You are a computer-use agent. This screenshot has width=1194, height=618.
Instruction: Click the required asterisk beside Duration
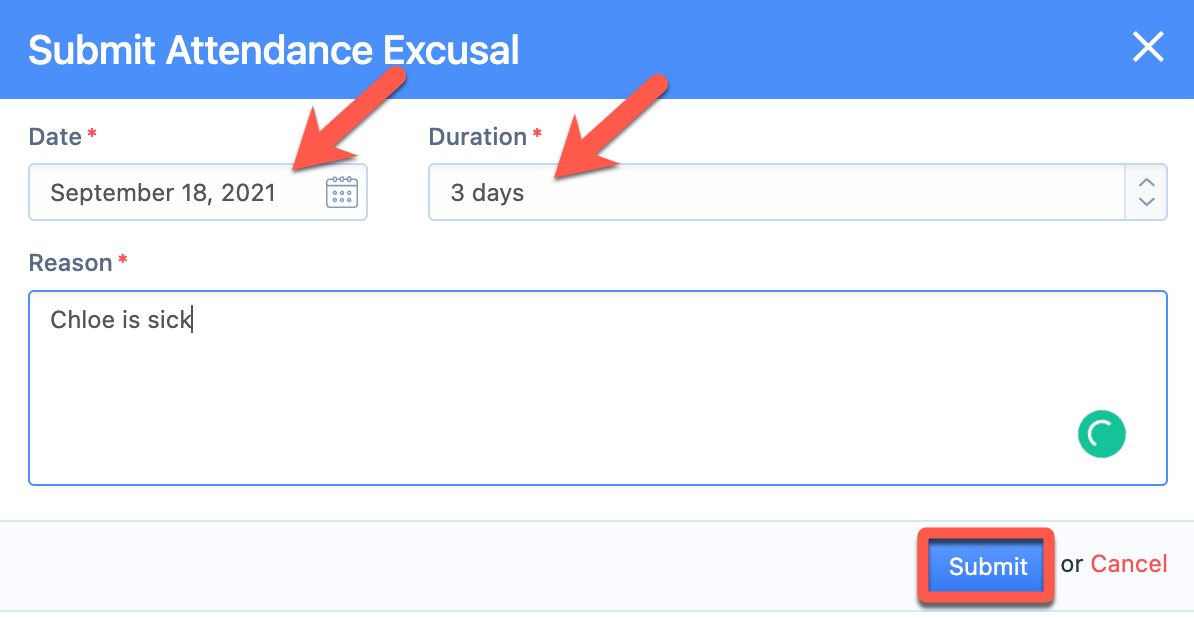pos(537,135)
